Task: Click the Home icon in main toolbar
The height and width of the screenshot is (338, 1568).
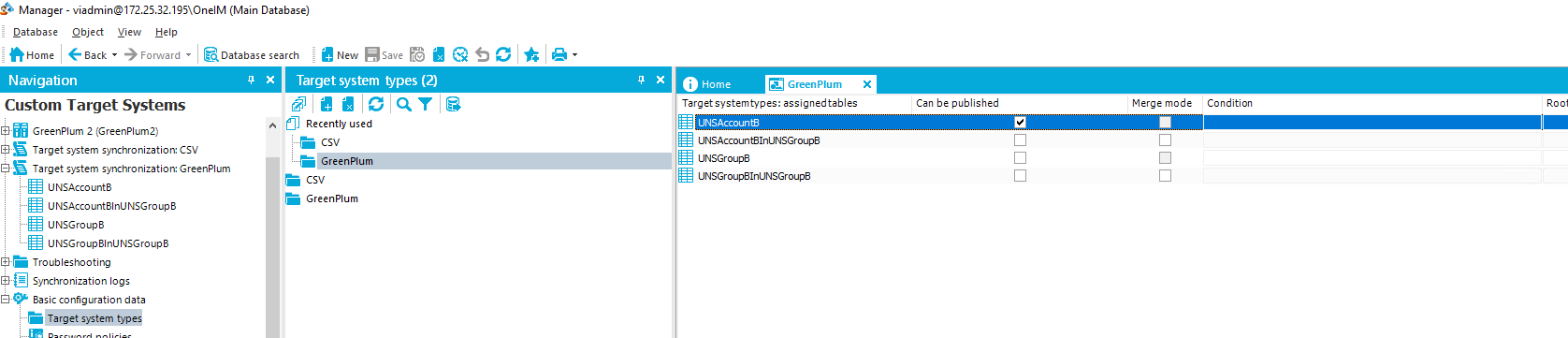Action: click(31, 54)
